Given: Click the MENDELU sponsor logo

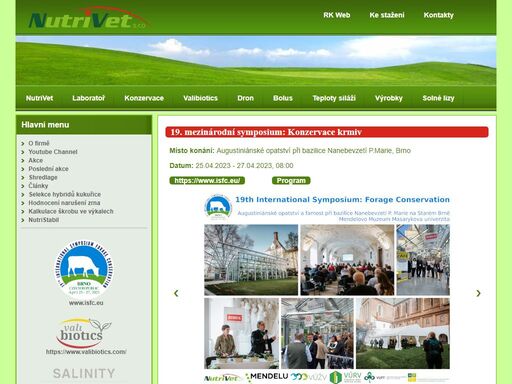Looking at the screenshot, I should 267,377.
